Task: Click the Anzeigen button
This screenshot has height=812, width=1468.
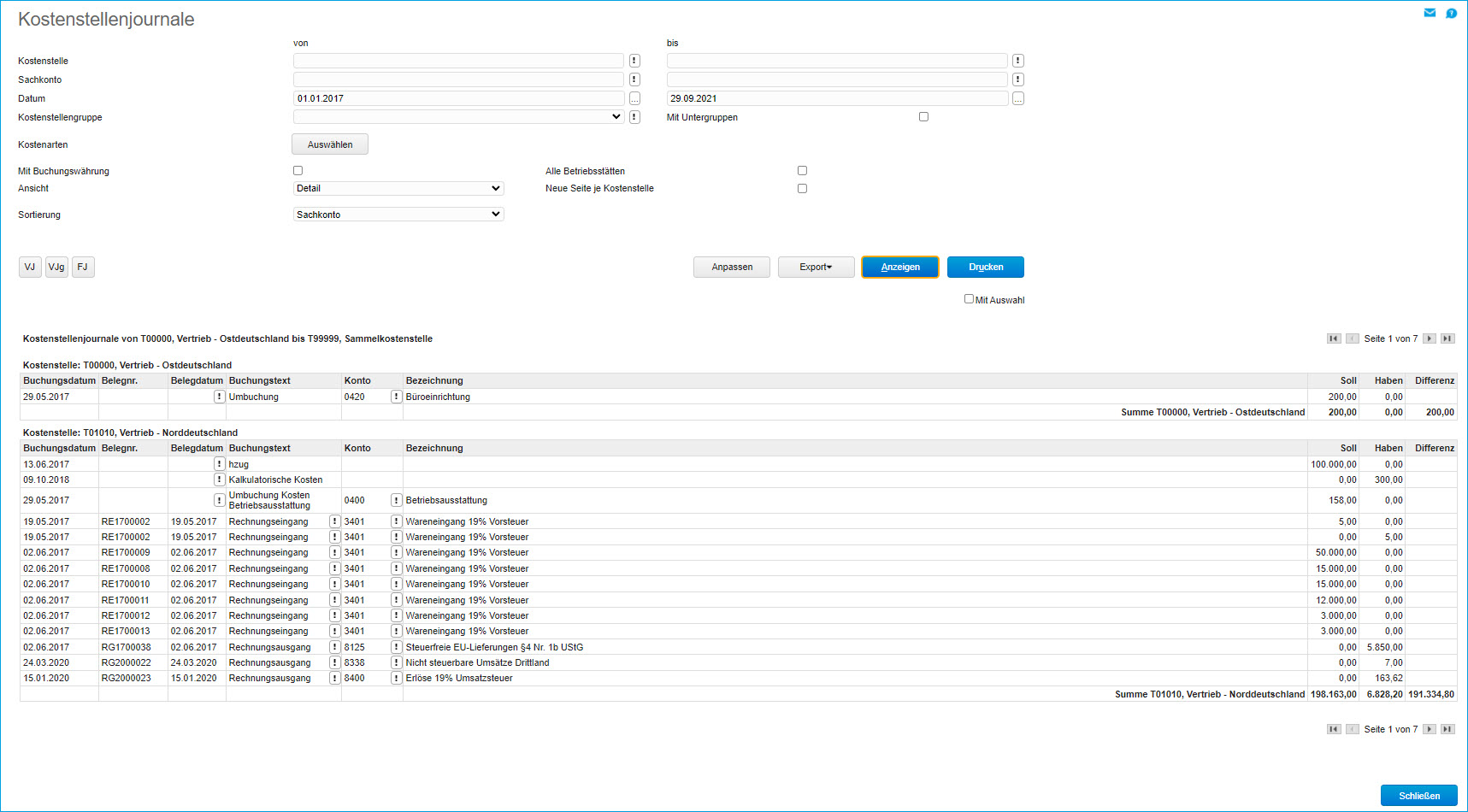Action: tap(900, 268)
